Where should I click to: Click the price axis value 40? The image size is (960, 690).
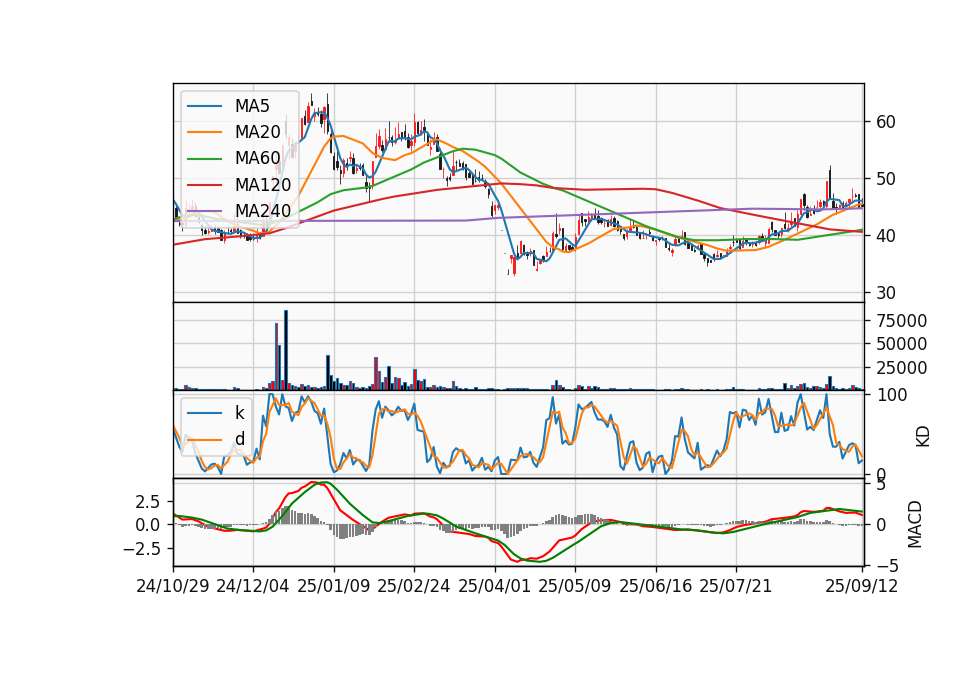[x=886, y=236]
